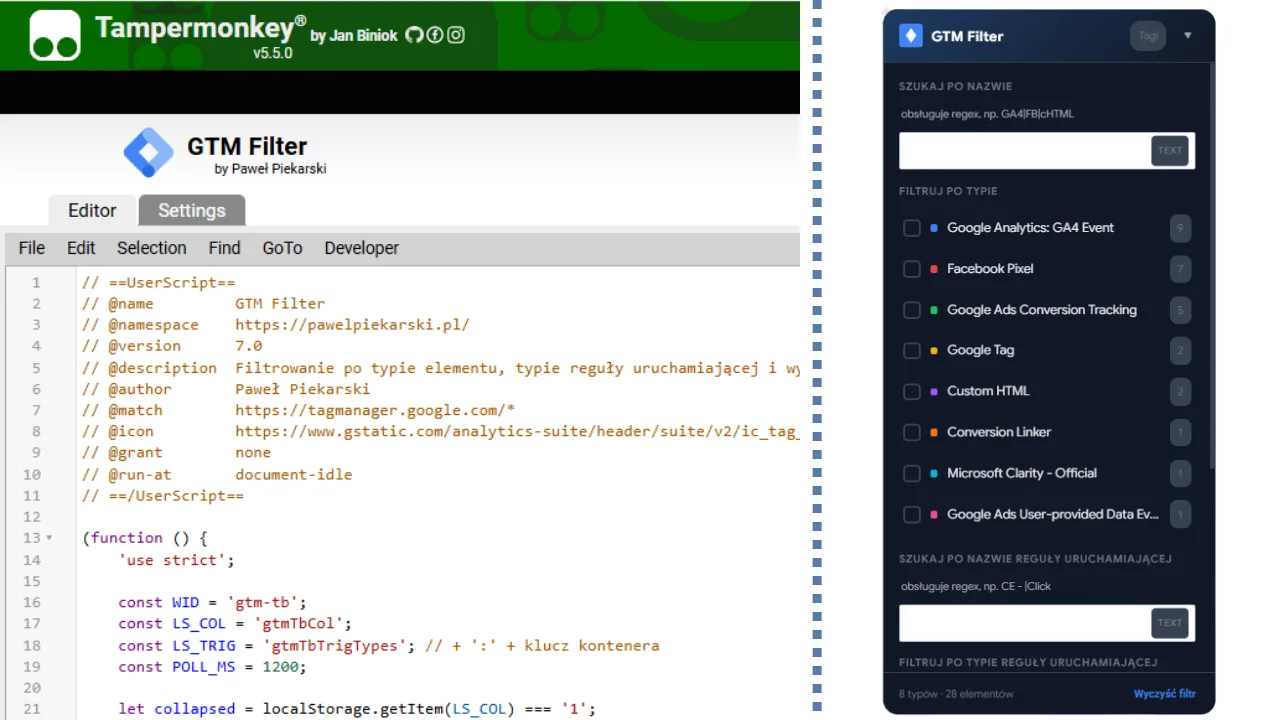
Task: Click the GTM Filter panel vertical scrollbar
Action: [x=1212, y=265]
